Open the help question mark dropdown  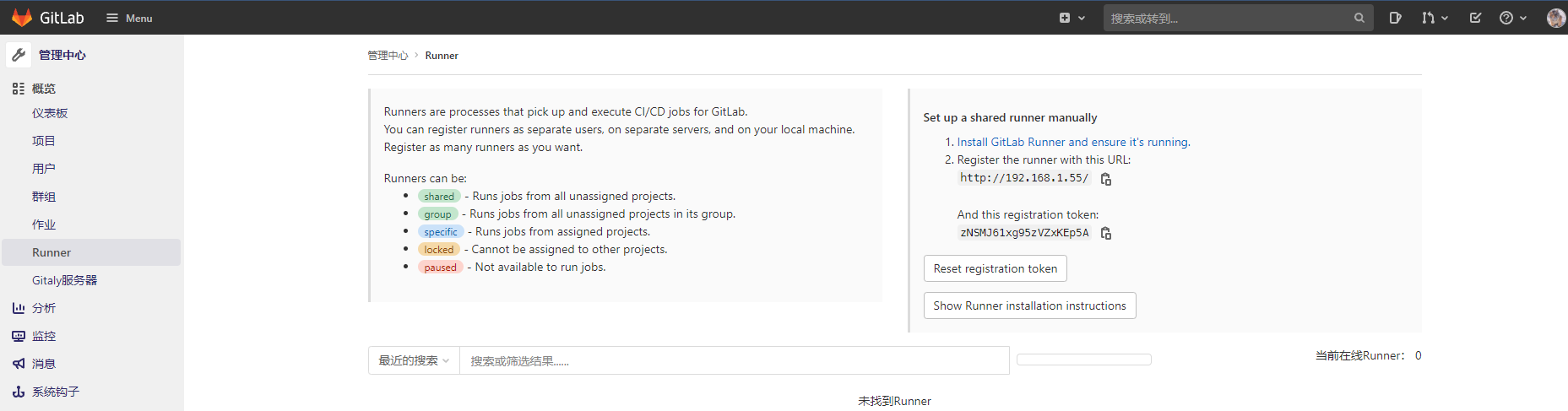(x=1512, y=18)
